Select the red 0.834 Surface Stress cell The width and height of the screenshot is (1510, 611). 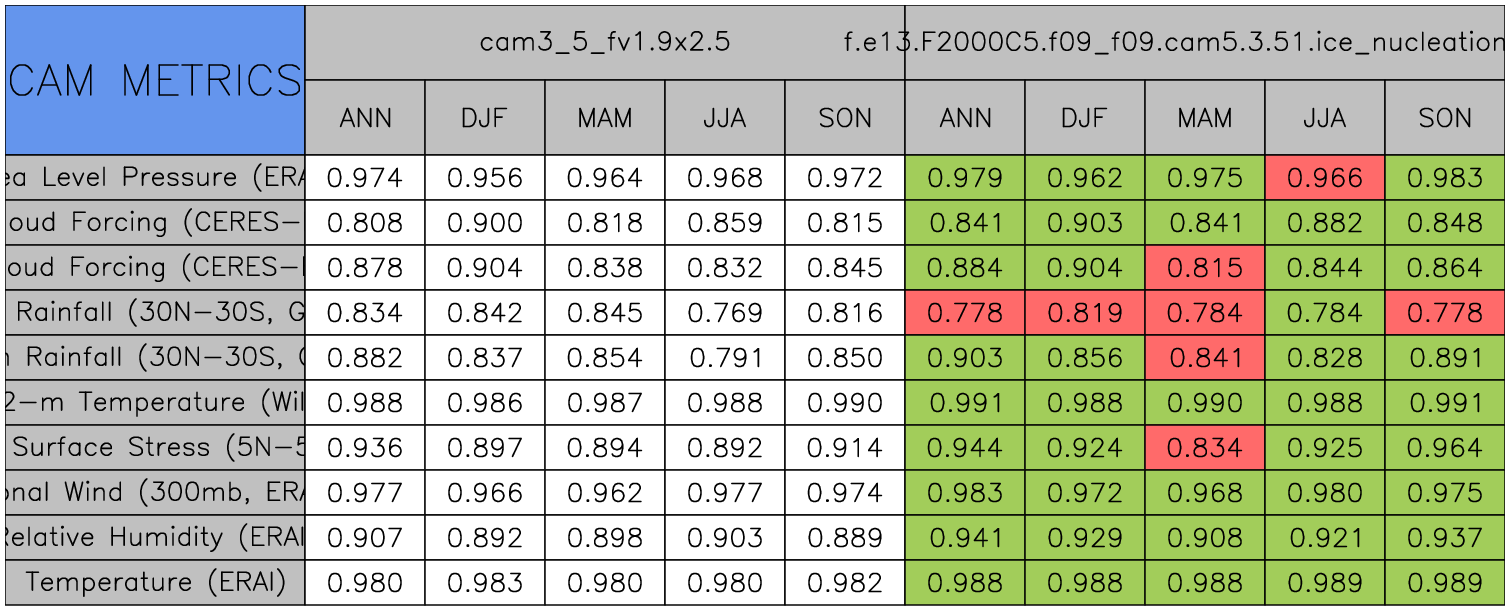pyautogui.click(x=1204, y=448)
